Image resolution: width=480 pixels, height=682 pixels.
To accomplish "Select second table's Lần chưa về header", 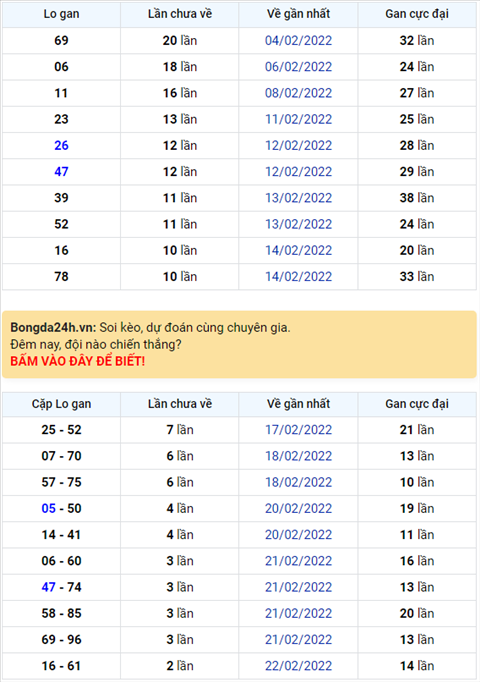I will 180,404.
